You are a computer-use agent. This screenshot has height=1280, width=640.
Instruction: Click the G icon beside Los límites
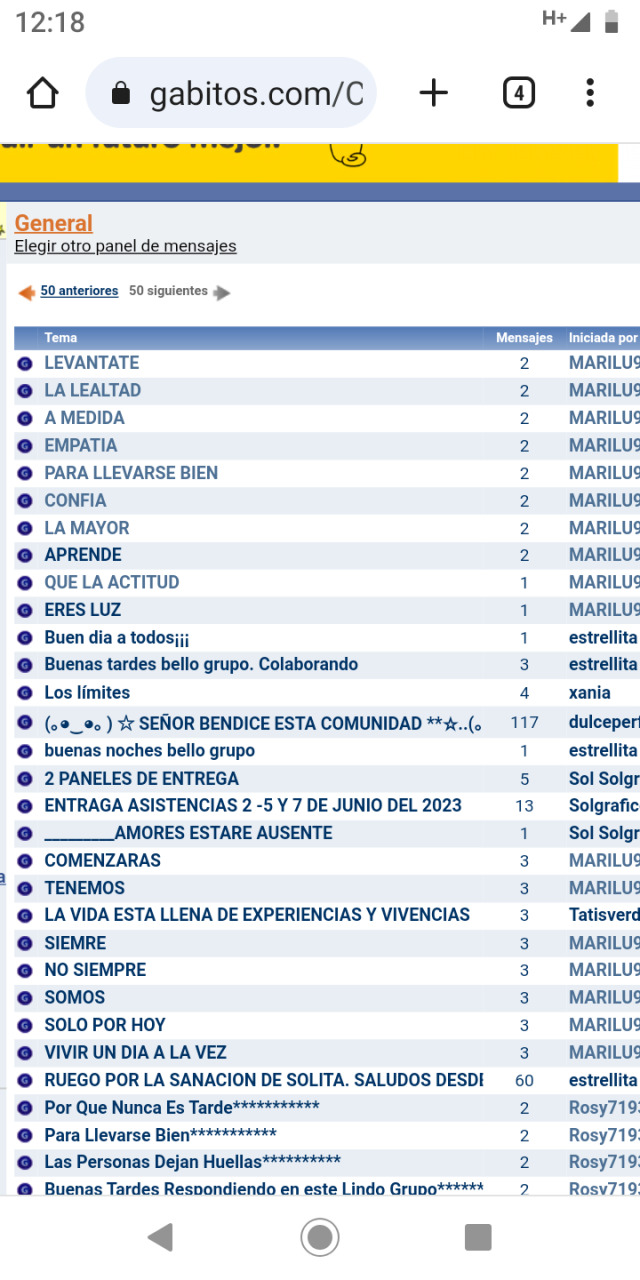point(25,693)
